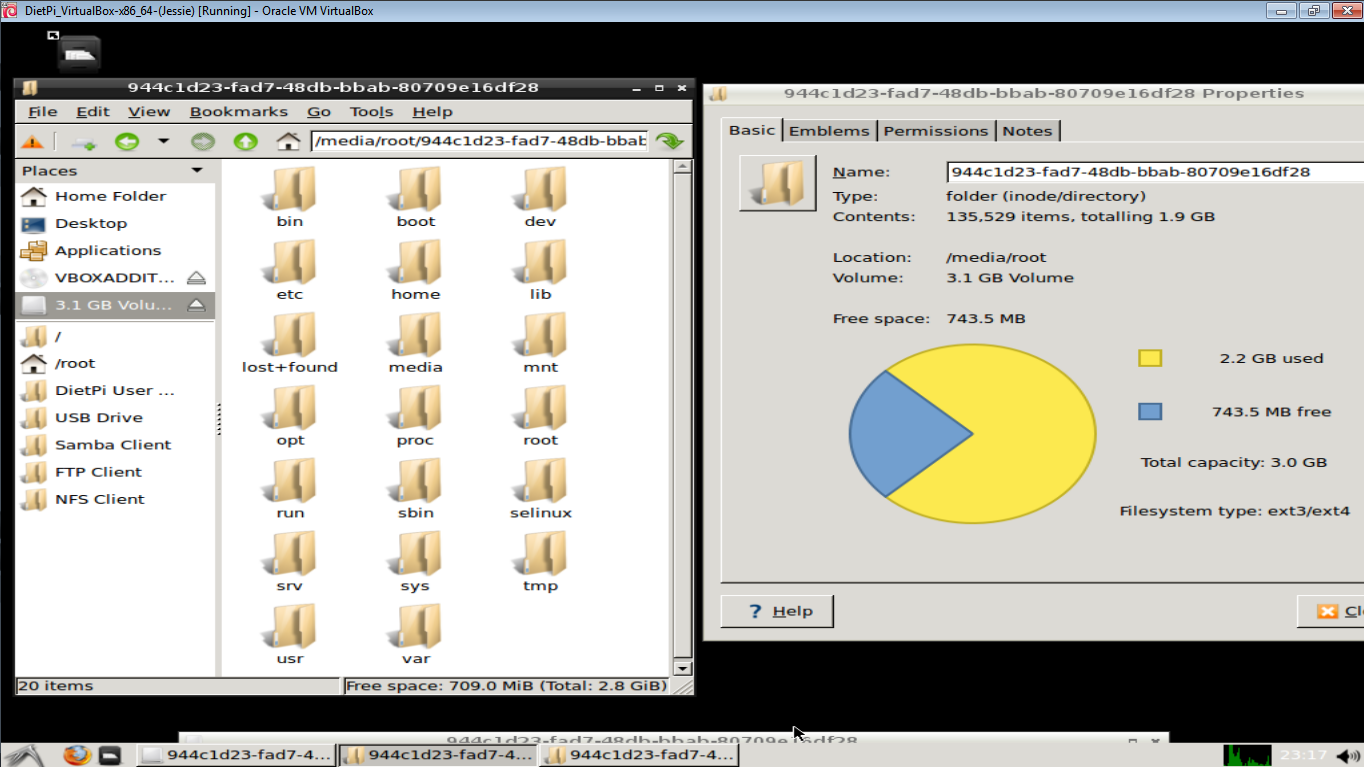Open the Tools menu
This screenshot has width=1364, height=767.
coord(371,112)
